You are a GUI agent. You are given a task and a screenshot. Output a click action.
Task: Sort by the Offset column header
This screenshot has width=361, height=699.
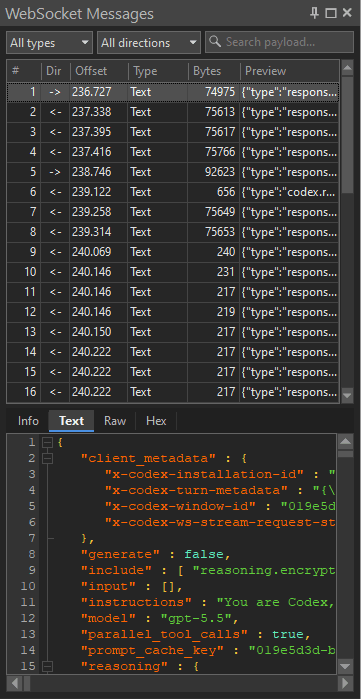(x=99, y=71)
